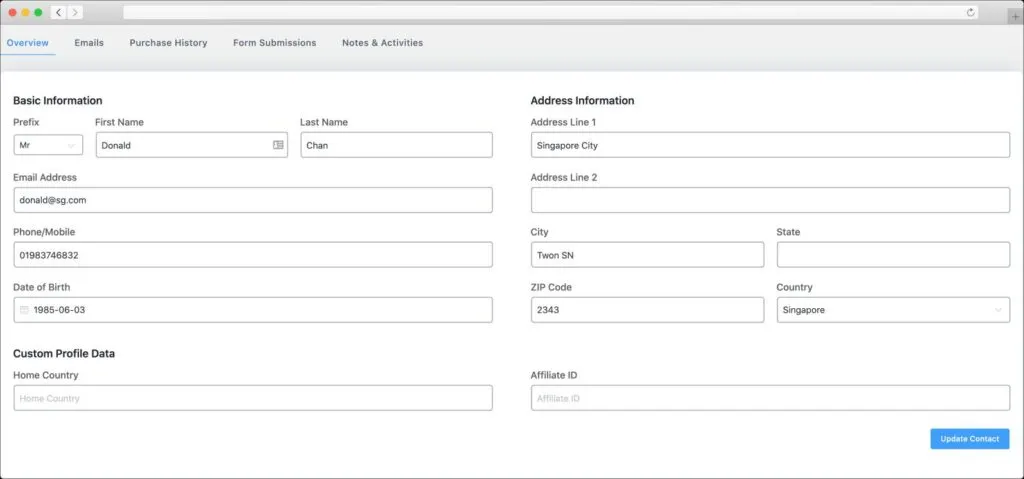Click the empty Address Line 2 field
The image size is (1024, 479).
tap(770, 200)
